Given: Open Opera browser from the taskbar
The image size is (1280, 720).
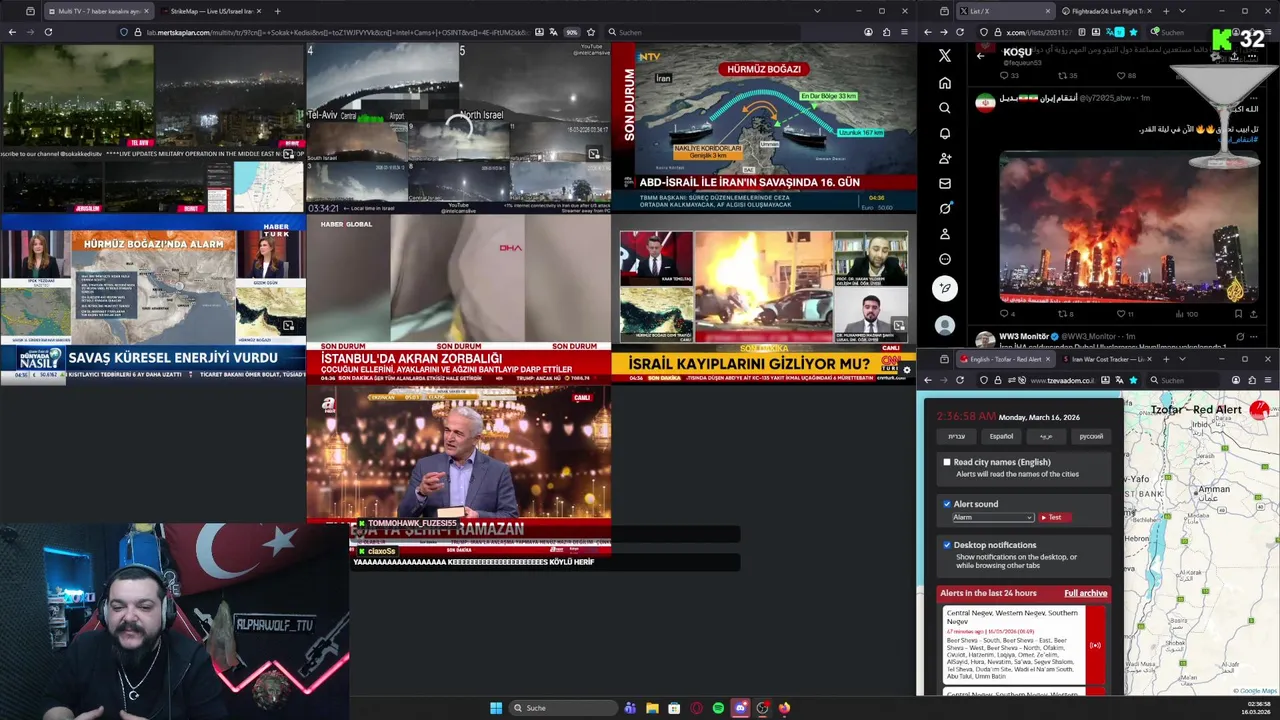Looking at the screenshot, I should [x=696, y=708].
